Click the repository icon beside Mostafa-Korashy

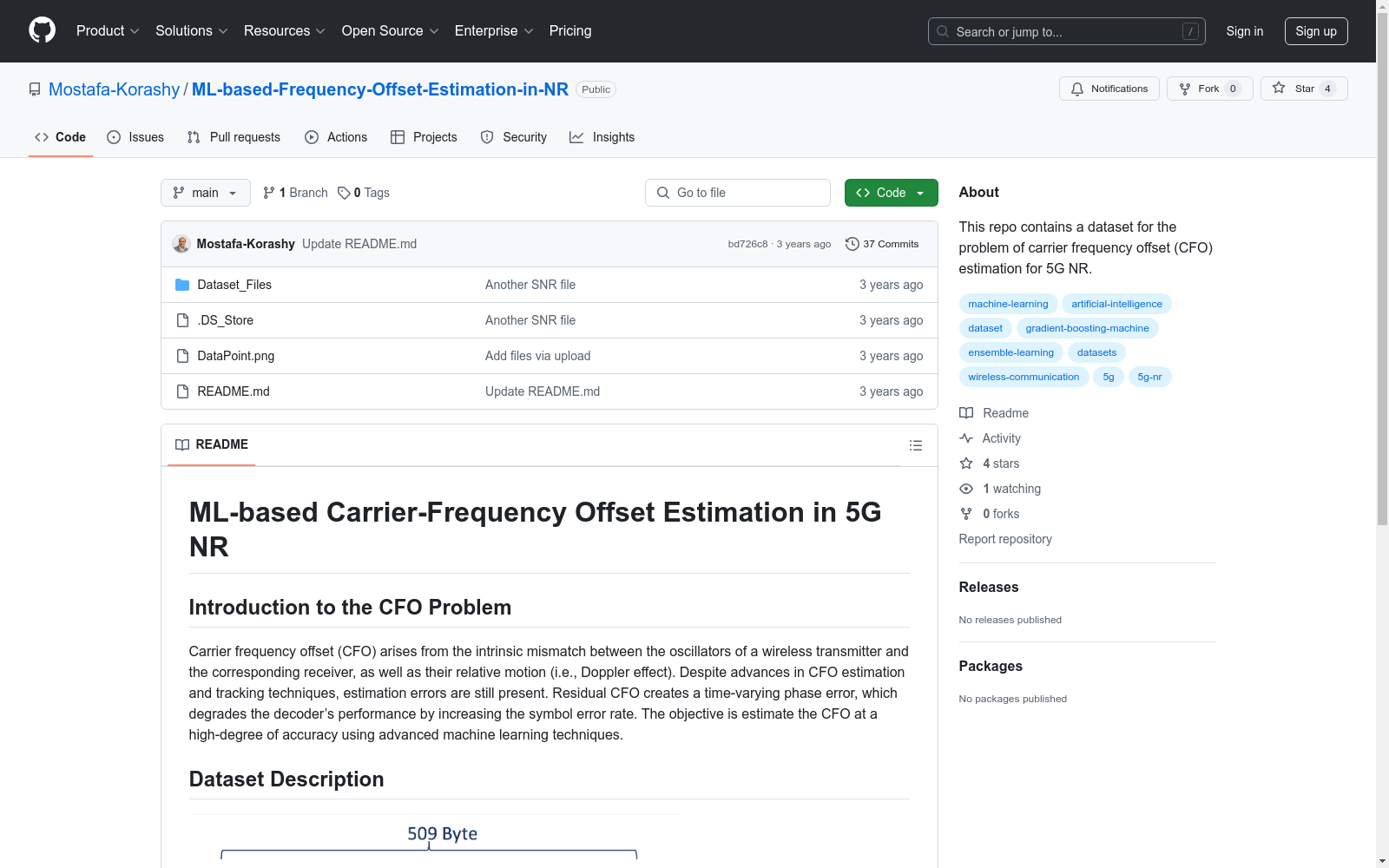click(35, 89)
